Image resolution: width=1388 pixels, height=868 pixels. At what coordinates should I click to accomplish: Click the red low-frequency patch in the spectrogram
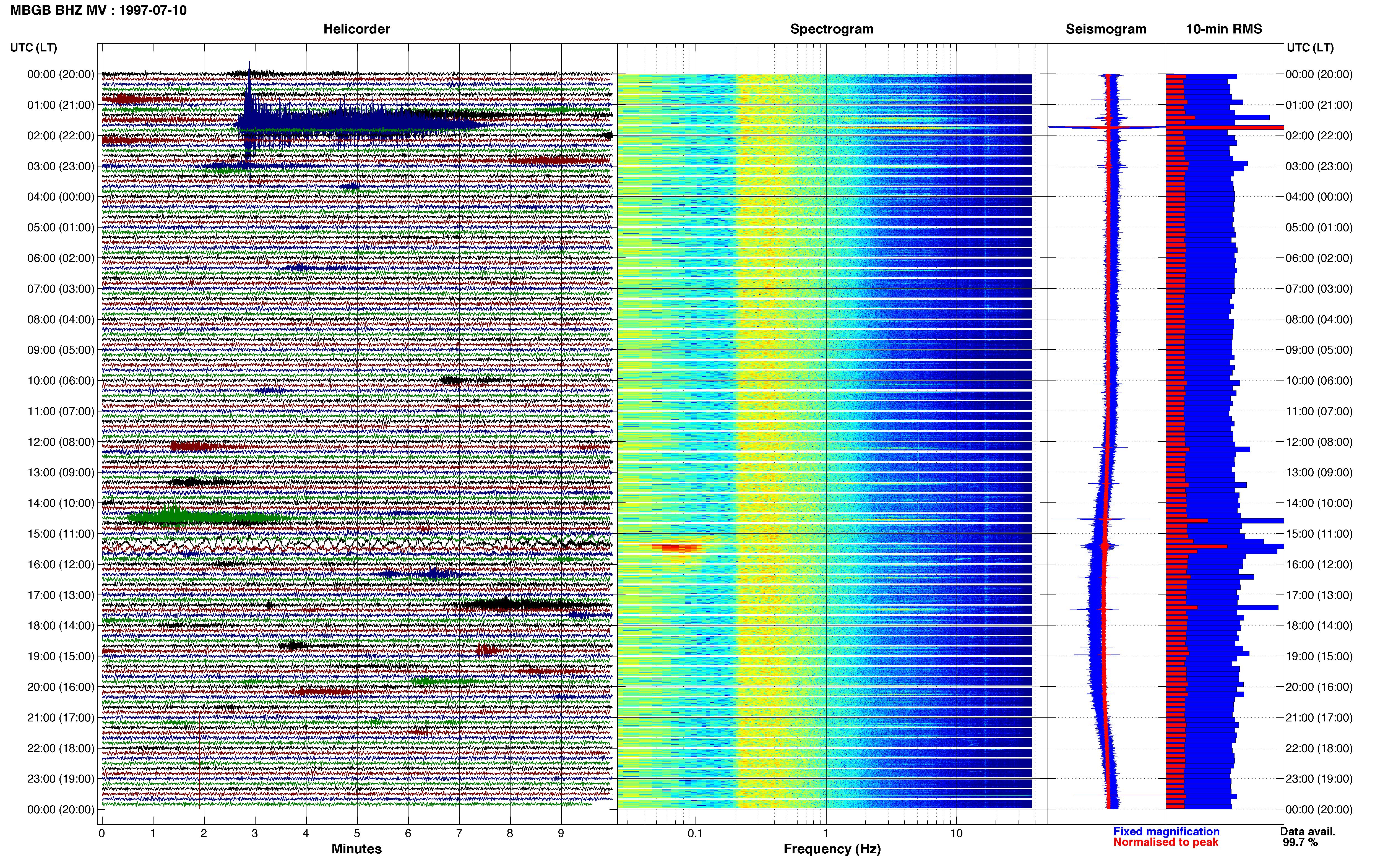coord(676,548)
